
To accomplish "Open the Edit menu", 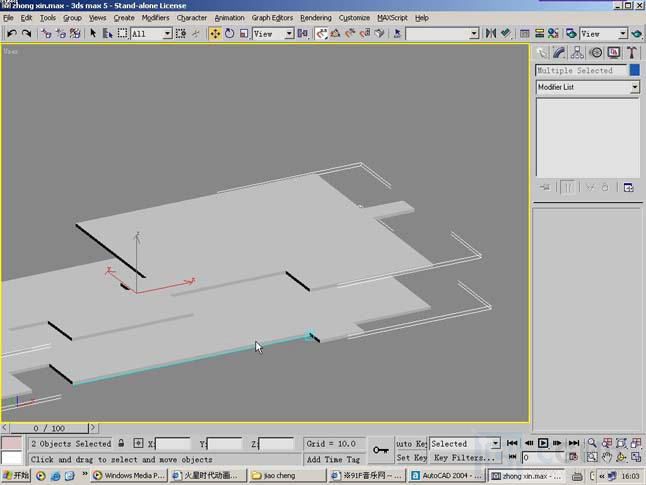I will [x=26, y=18].
